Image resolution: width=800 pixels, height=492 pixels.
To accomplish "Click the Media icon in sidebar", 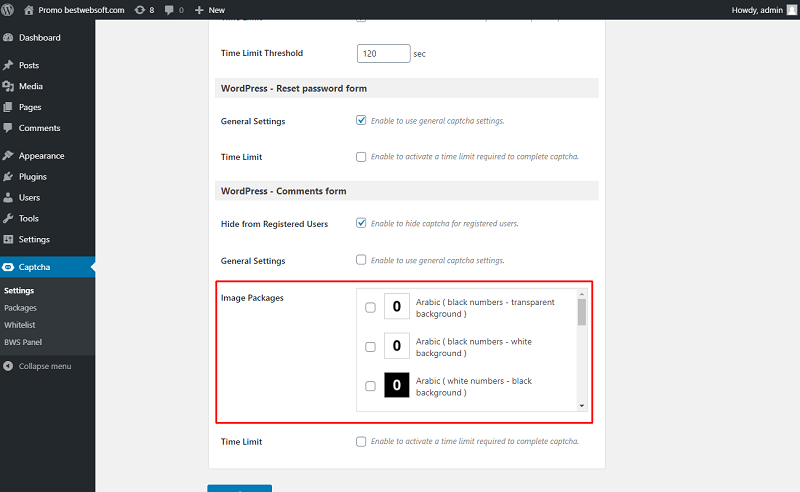I will click(8, 86).
